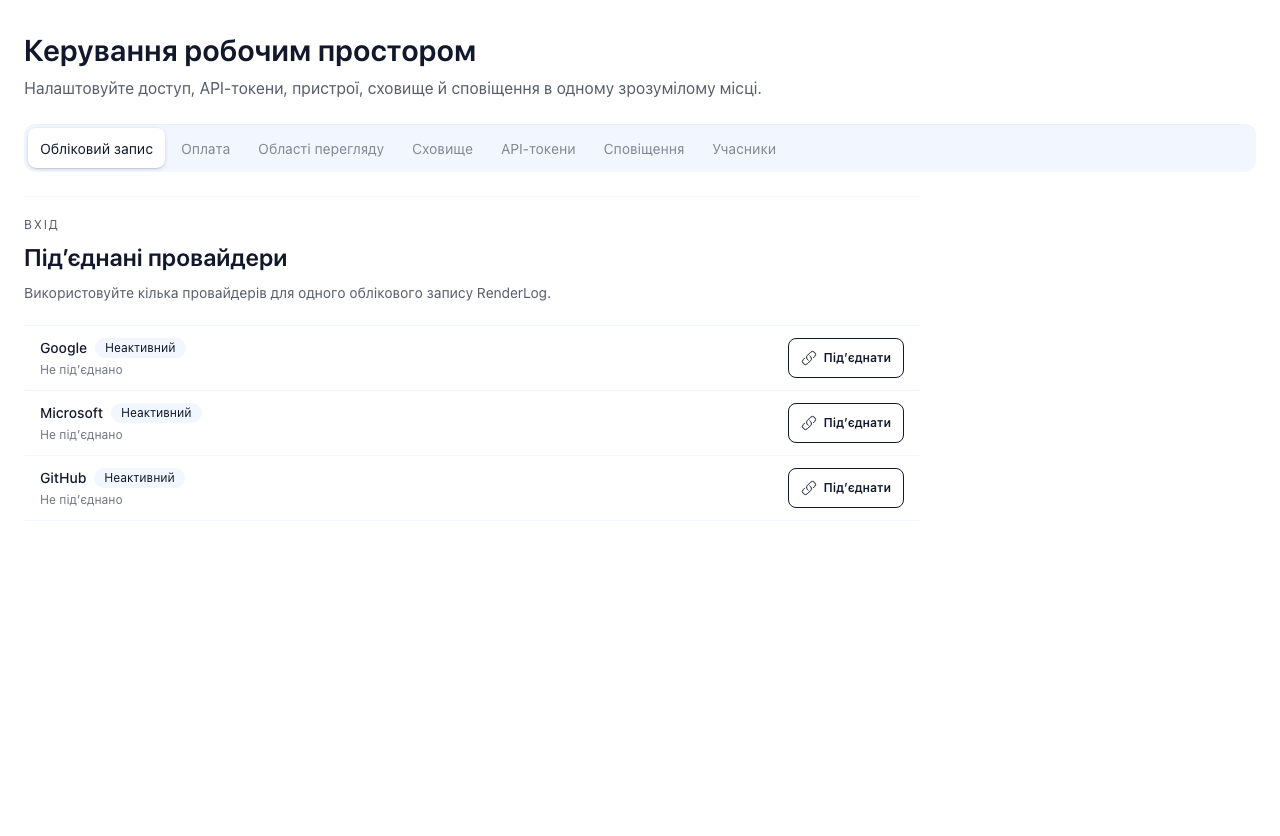The width and height of the screenshot is (1280, 836).
Task: Click the link icon in Google's connect button
Action: click(x=809, y=358)
